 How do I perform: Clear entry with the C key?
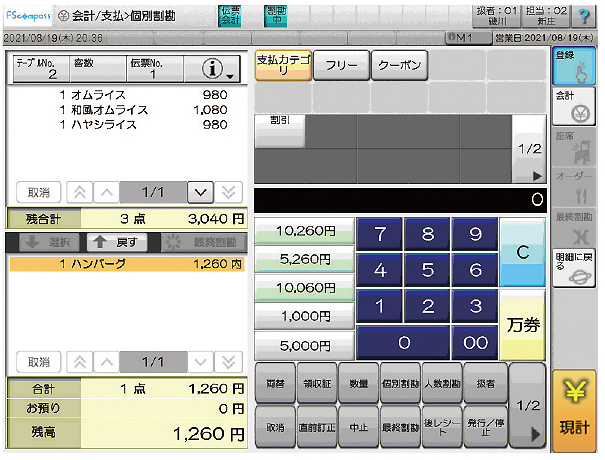522,252
